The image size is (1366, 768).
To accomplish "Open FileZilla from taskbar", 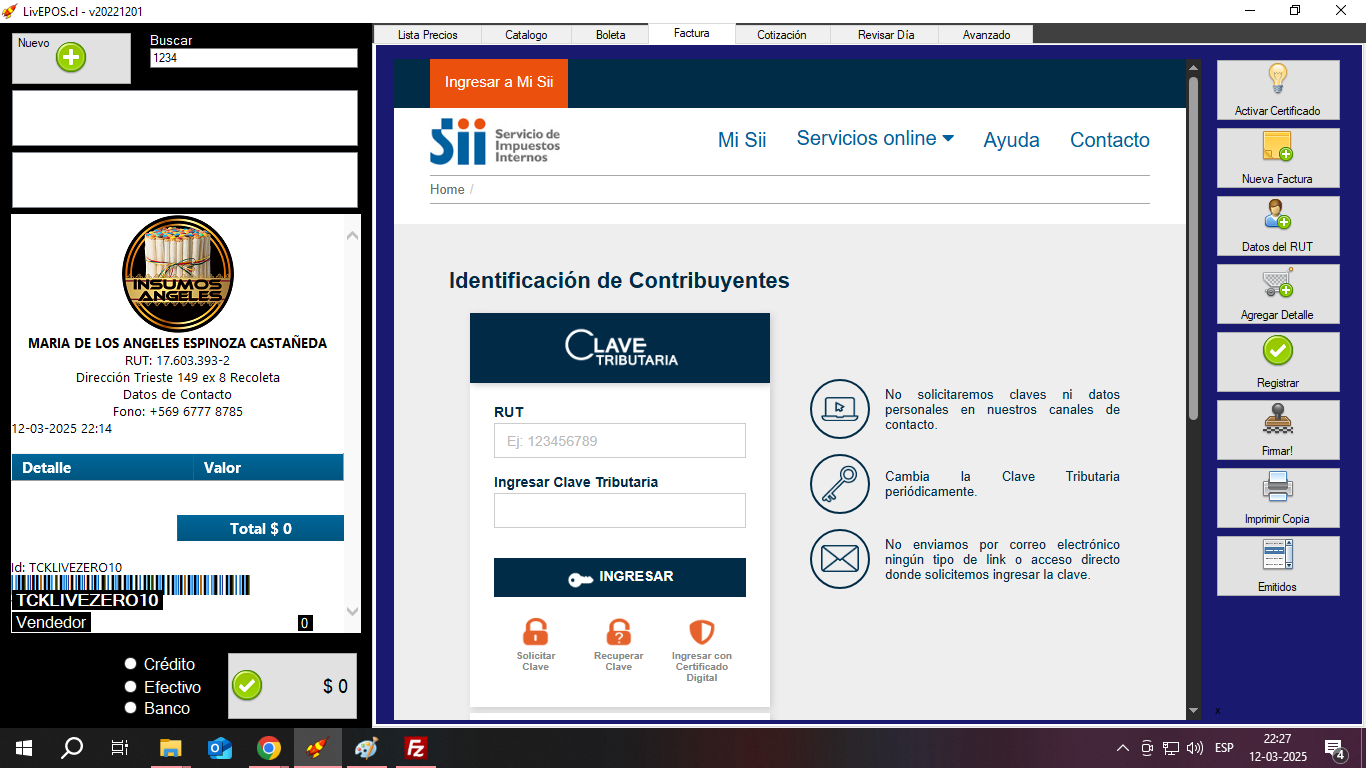I will pos(415,747).
